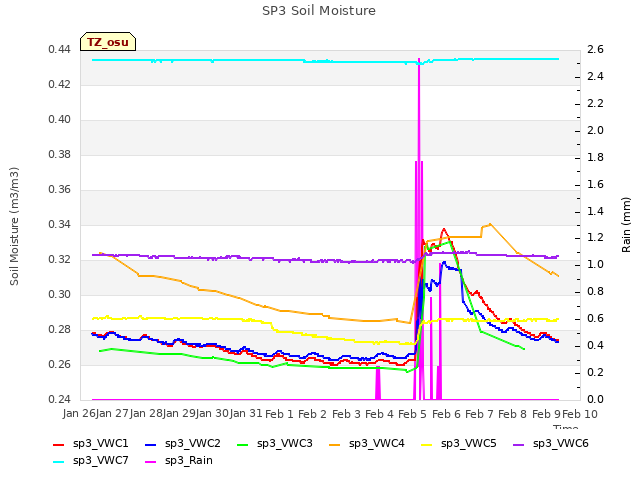Click the tall magenta rain spike peak
This screenshot has height=480, width=640.
pos(419,60)
